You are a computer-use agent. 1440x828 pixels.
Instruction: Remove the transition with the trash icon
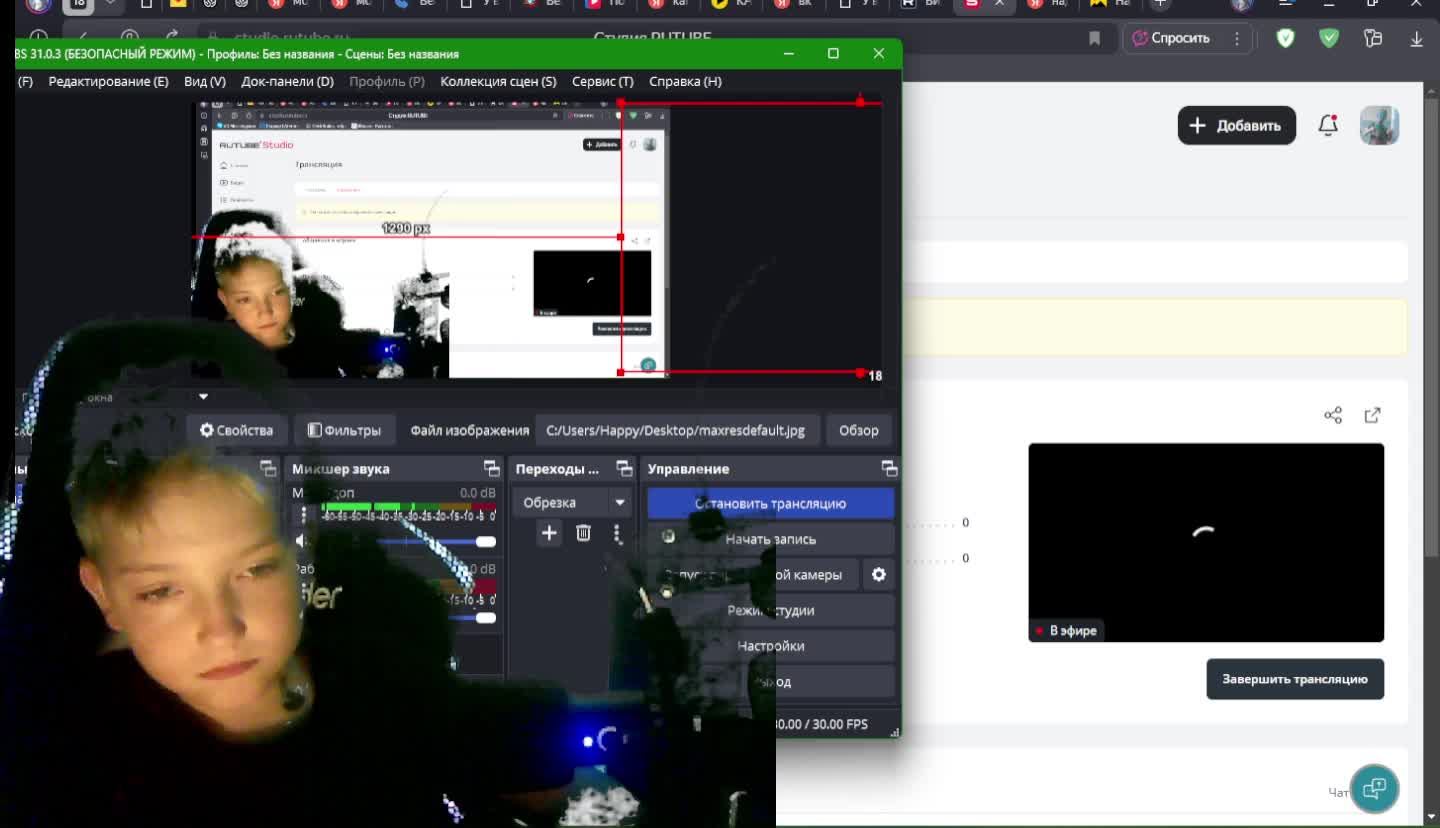point(584,533)
